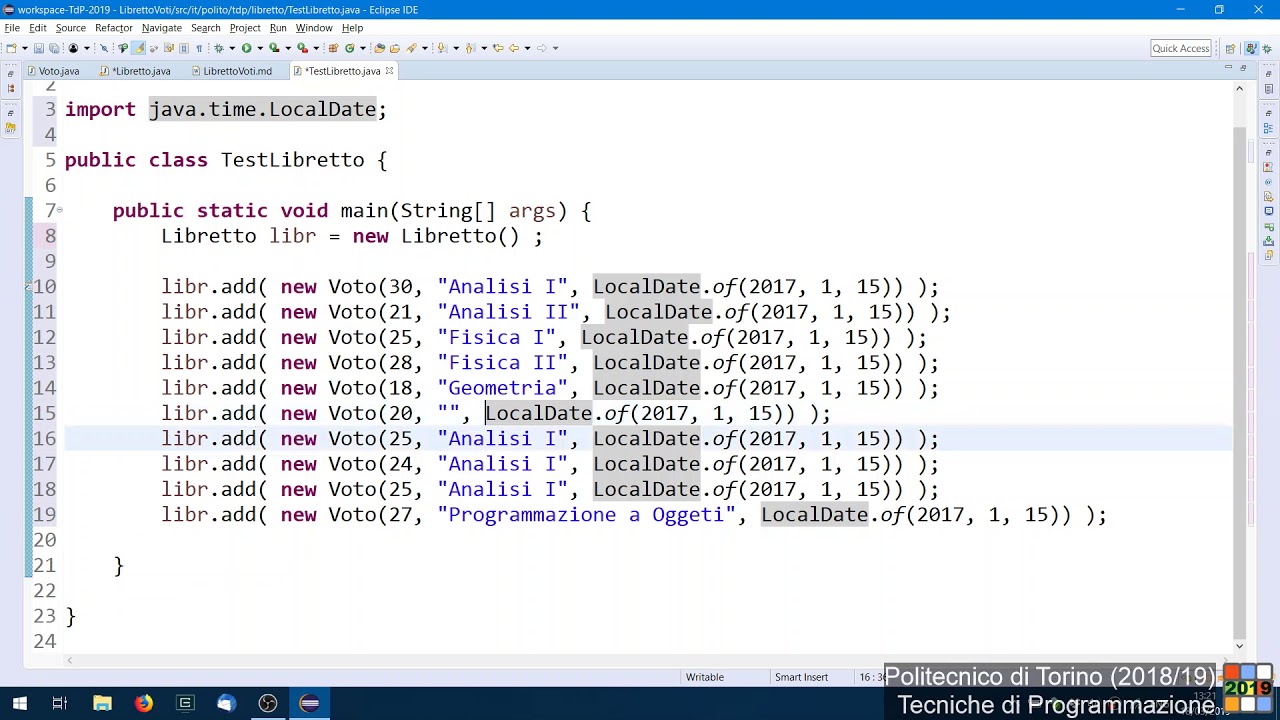
Task: Click the Last Edit Location arrow icon
Action: point(497,48)
